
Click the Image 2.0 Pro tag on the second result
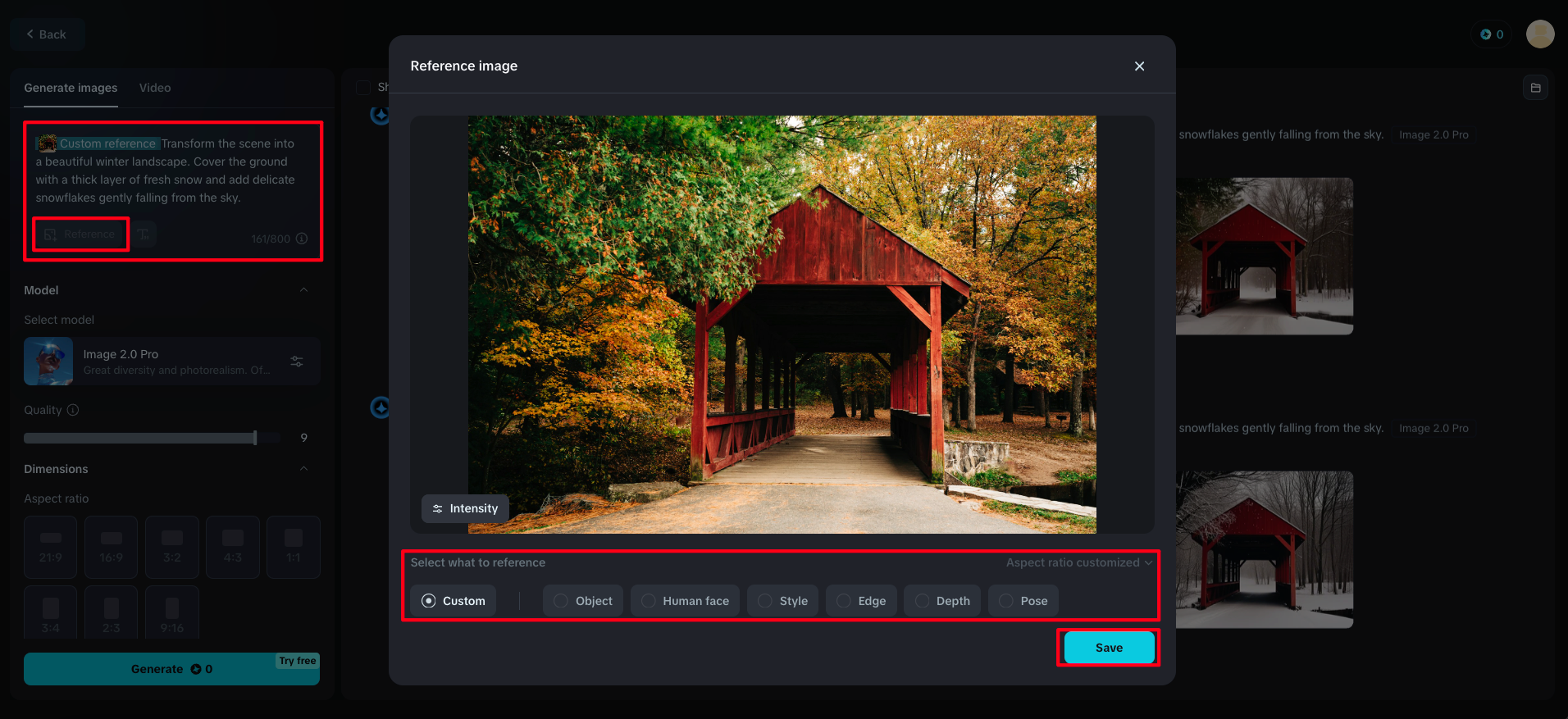[1434, 428]
